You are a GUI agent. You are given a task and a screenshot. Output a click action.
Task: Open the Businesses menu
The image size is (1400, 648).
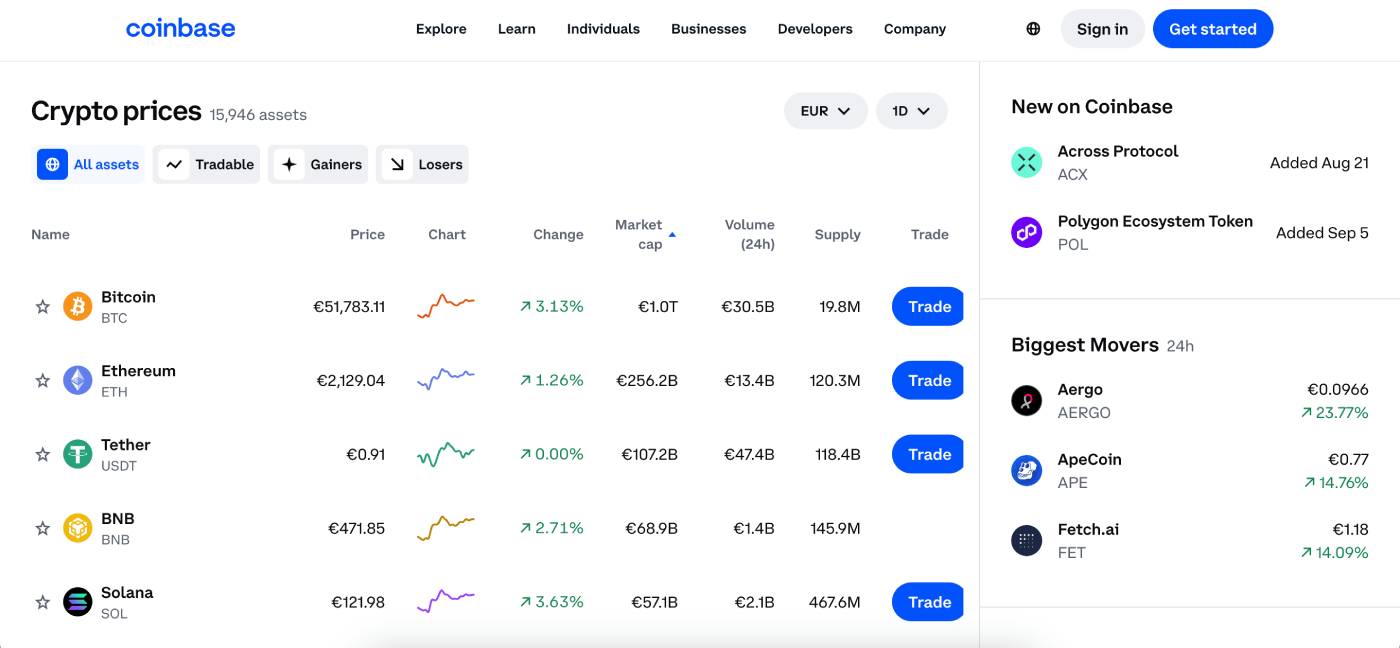pos(709,29)
